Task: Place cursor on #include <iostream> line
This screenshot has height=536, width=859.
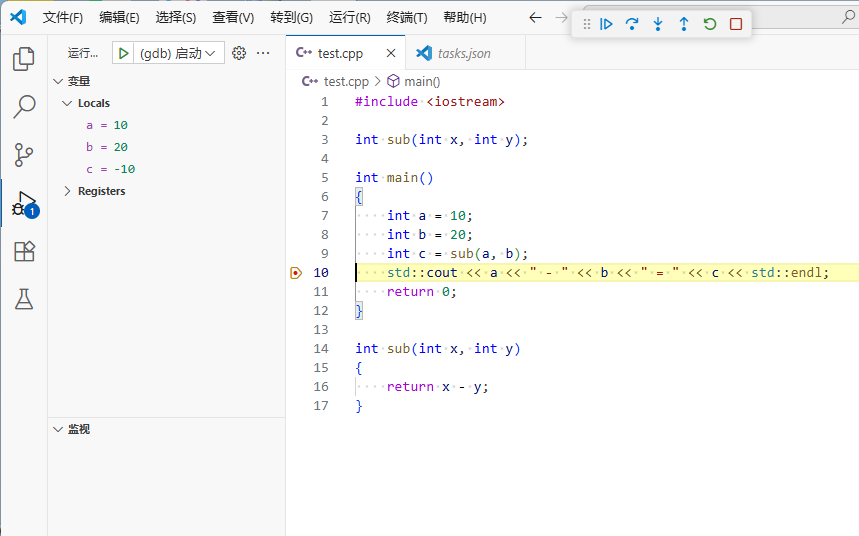Action: pyautogui.click(x=430, y=102)
